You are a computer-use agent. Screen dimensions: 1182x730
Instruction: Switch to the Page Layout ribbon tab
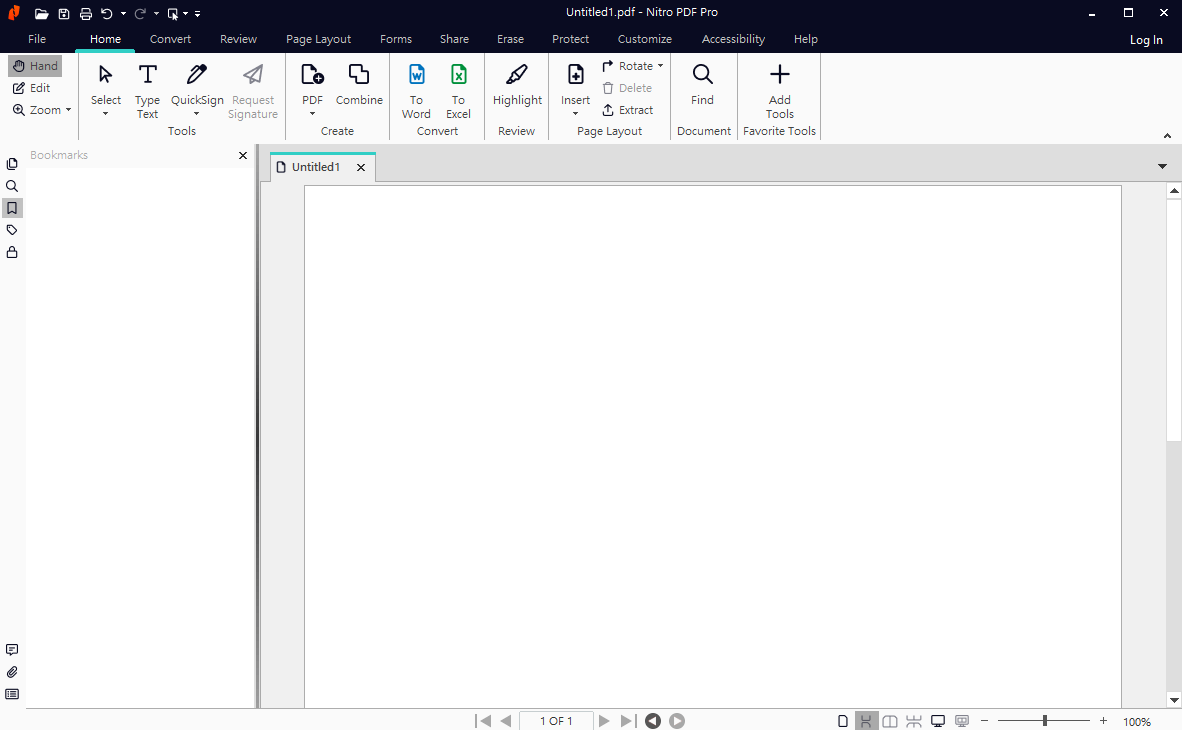tap(318, 39)
